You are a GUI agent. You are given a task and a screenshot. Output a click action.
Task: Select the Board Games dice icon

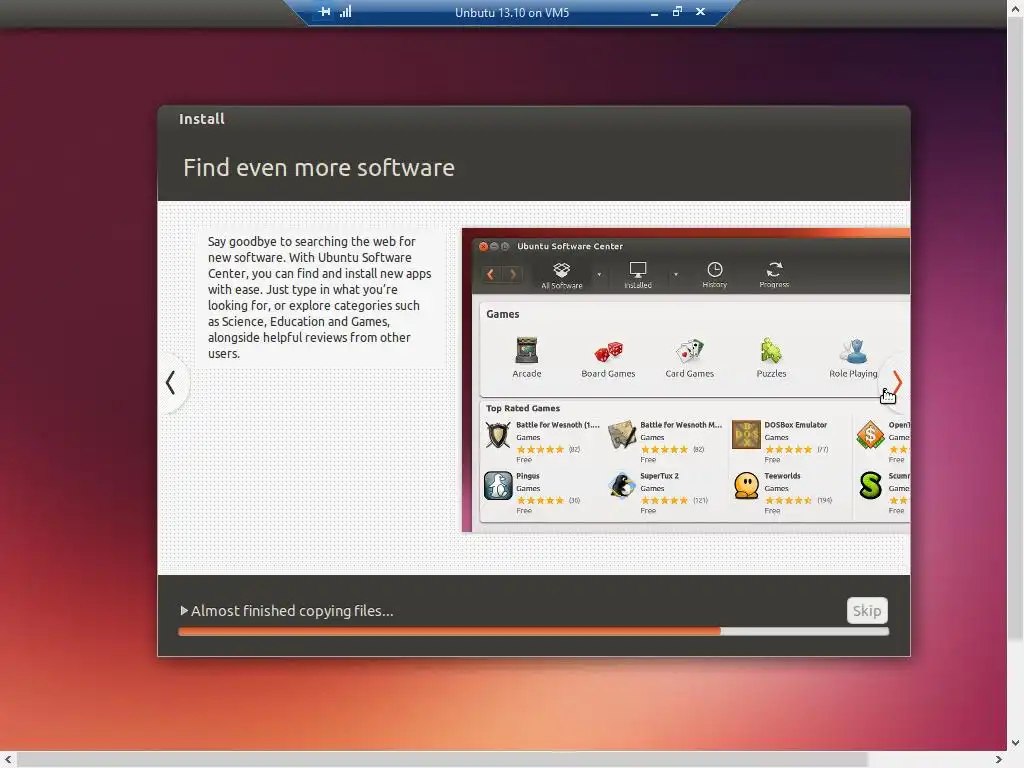(x=608, y=351)
